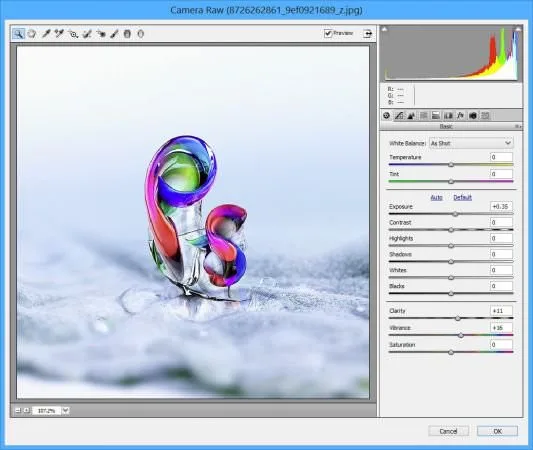Screen dimensions: 533x450
Task: Choose the Color Sampler tool
Action: pyautogui.click(x=59, y=34)
